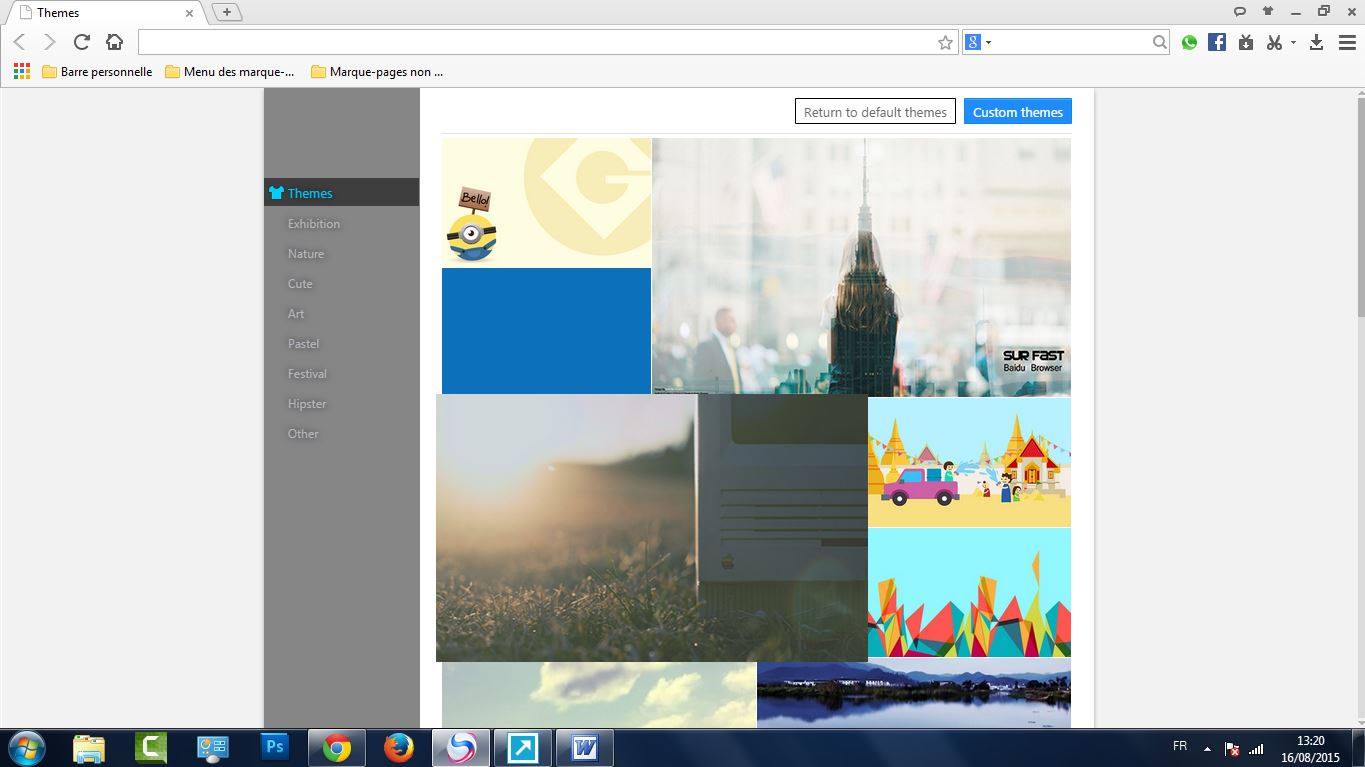Screen dimensions: 1365x767
Task: Open the browser hamburger menu
Action: point(1347,42)
